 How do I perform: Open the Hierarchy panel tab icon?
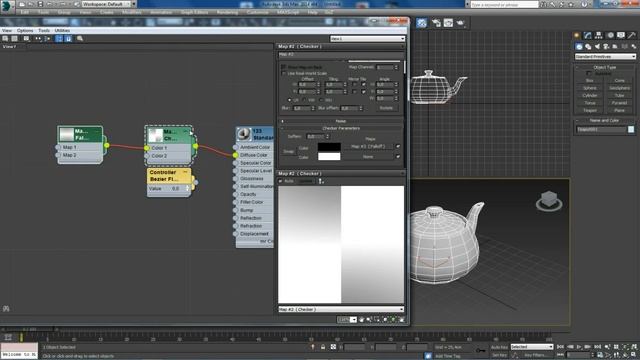pyautogui.click(x=599, y=36)
